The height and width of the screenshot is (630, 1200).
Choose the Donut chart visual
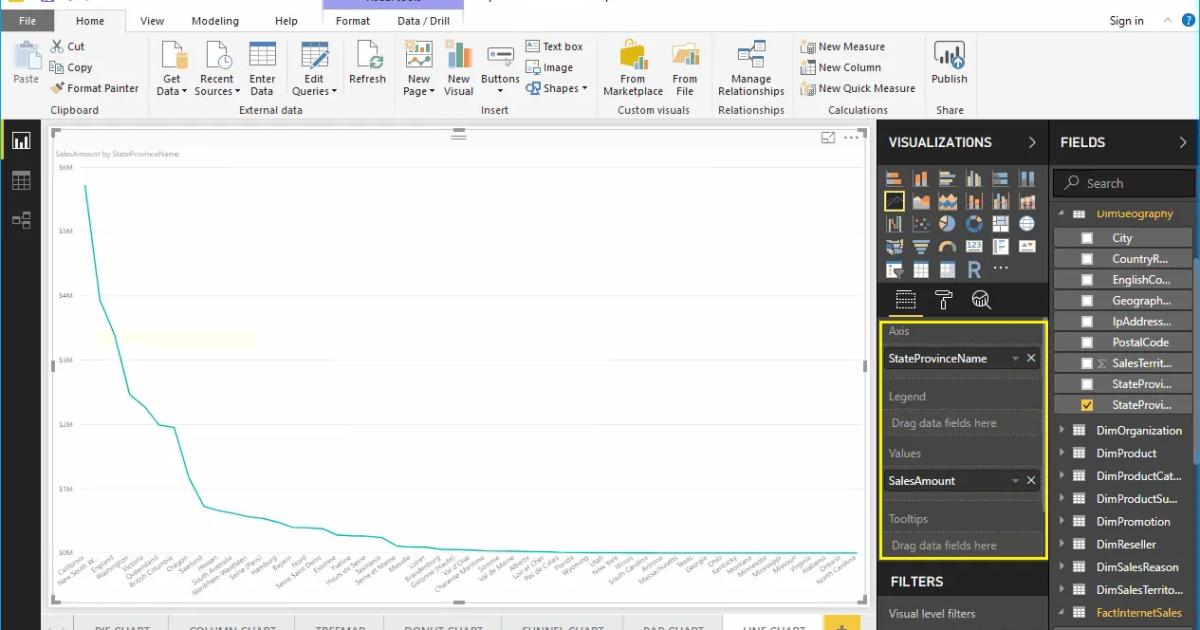point(973,223)
